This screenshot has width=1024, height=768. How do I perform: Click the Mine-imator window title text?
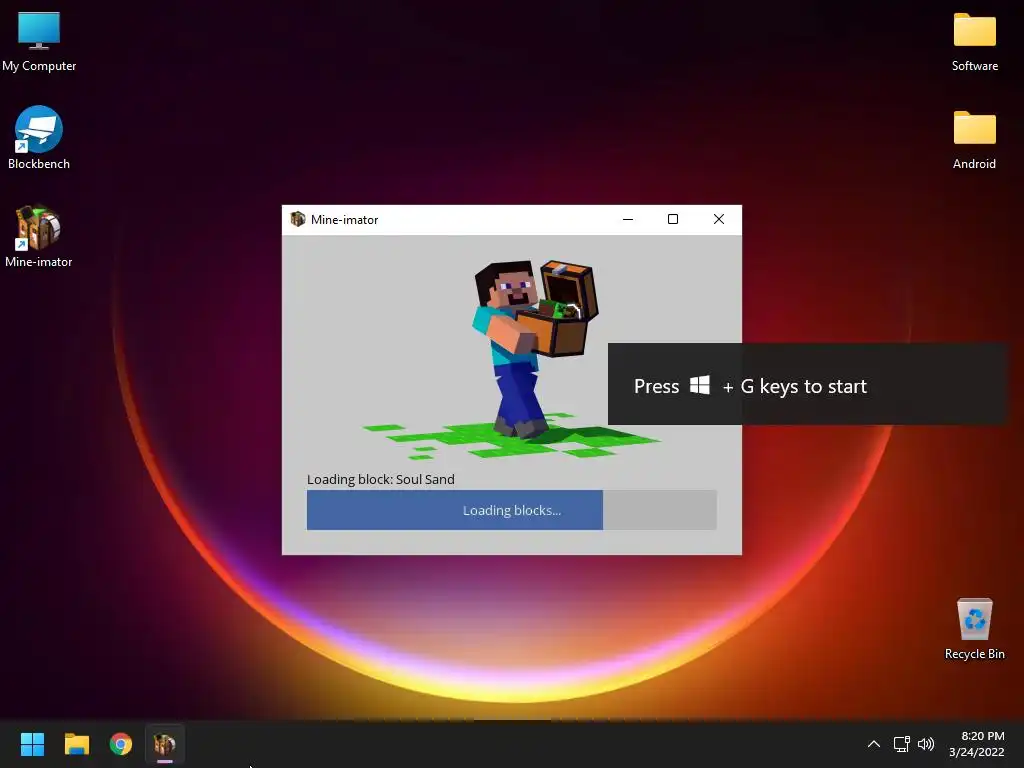click(344, 220)
